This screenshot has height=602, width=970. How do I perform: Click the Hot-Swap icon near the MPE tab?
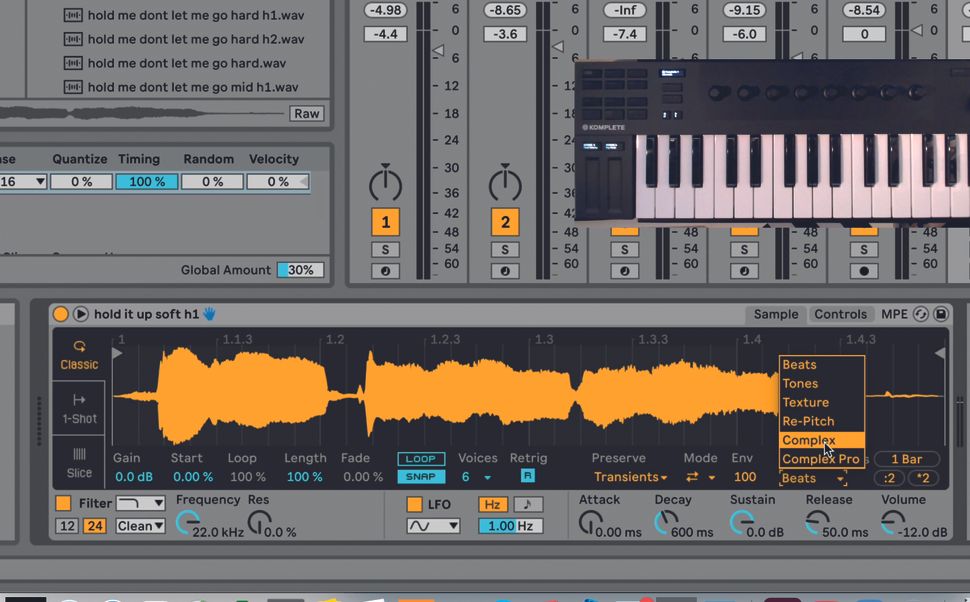pos(918,314)
